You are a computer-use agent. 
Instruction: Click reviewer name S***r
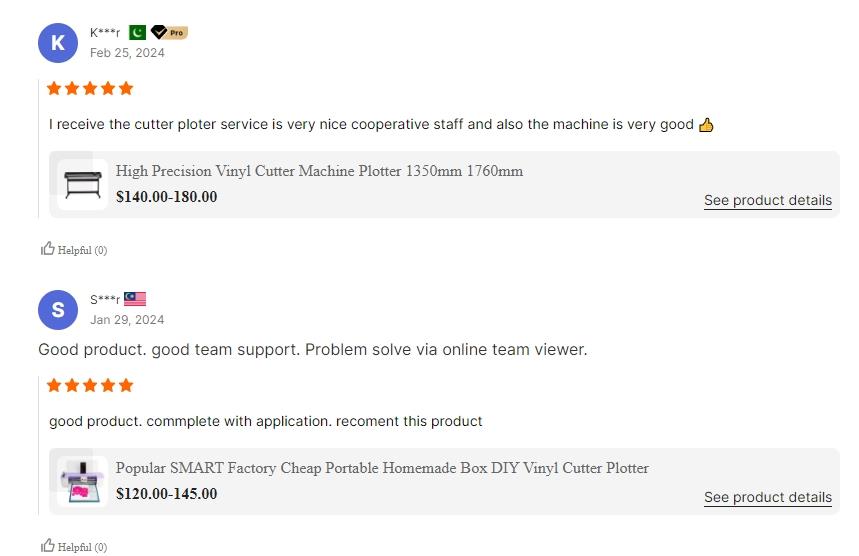coord(105,299)
